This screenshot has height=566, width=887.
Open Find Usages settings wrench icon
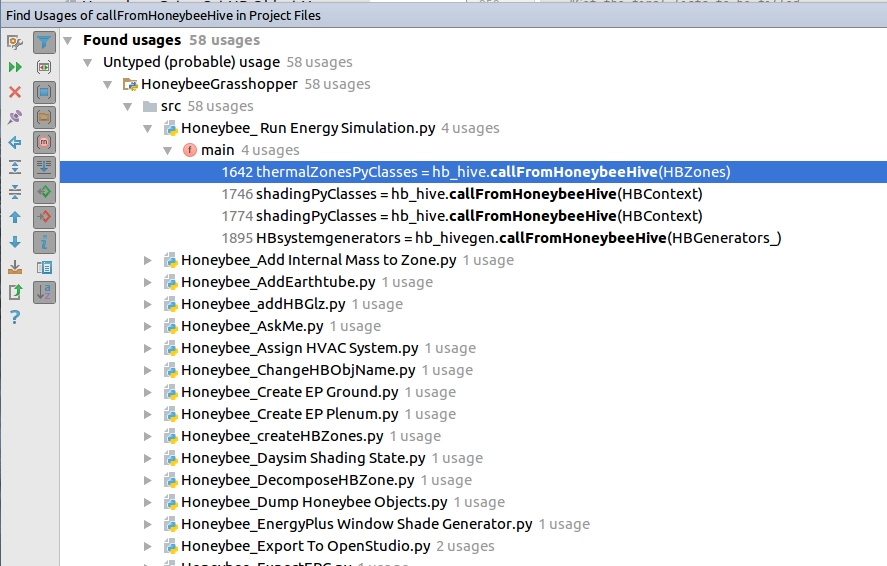tap(15, 42)
